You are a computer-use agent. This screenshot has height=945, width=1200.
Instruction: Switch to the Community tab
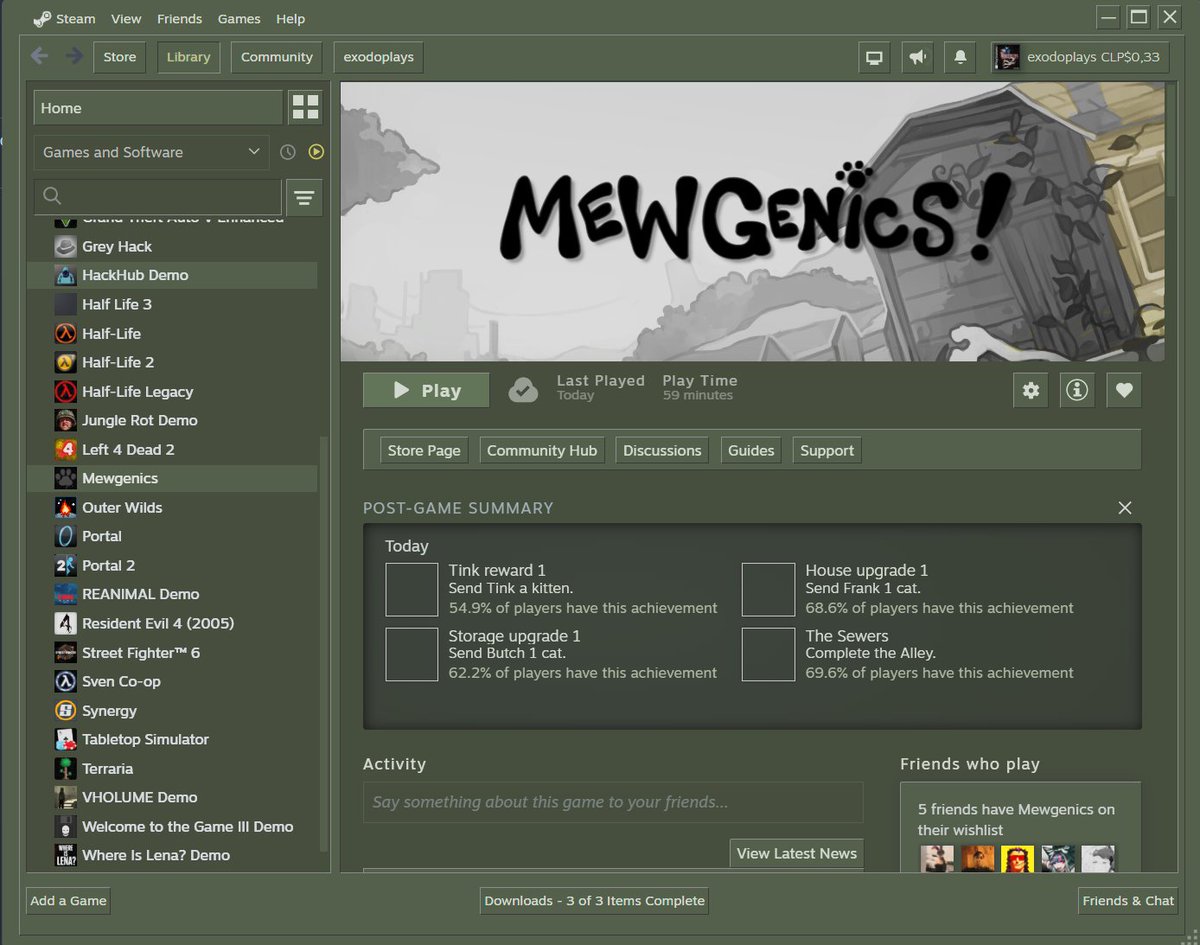coord(277,57)
